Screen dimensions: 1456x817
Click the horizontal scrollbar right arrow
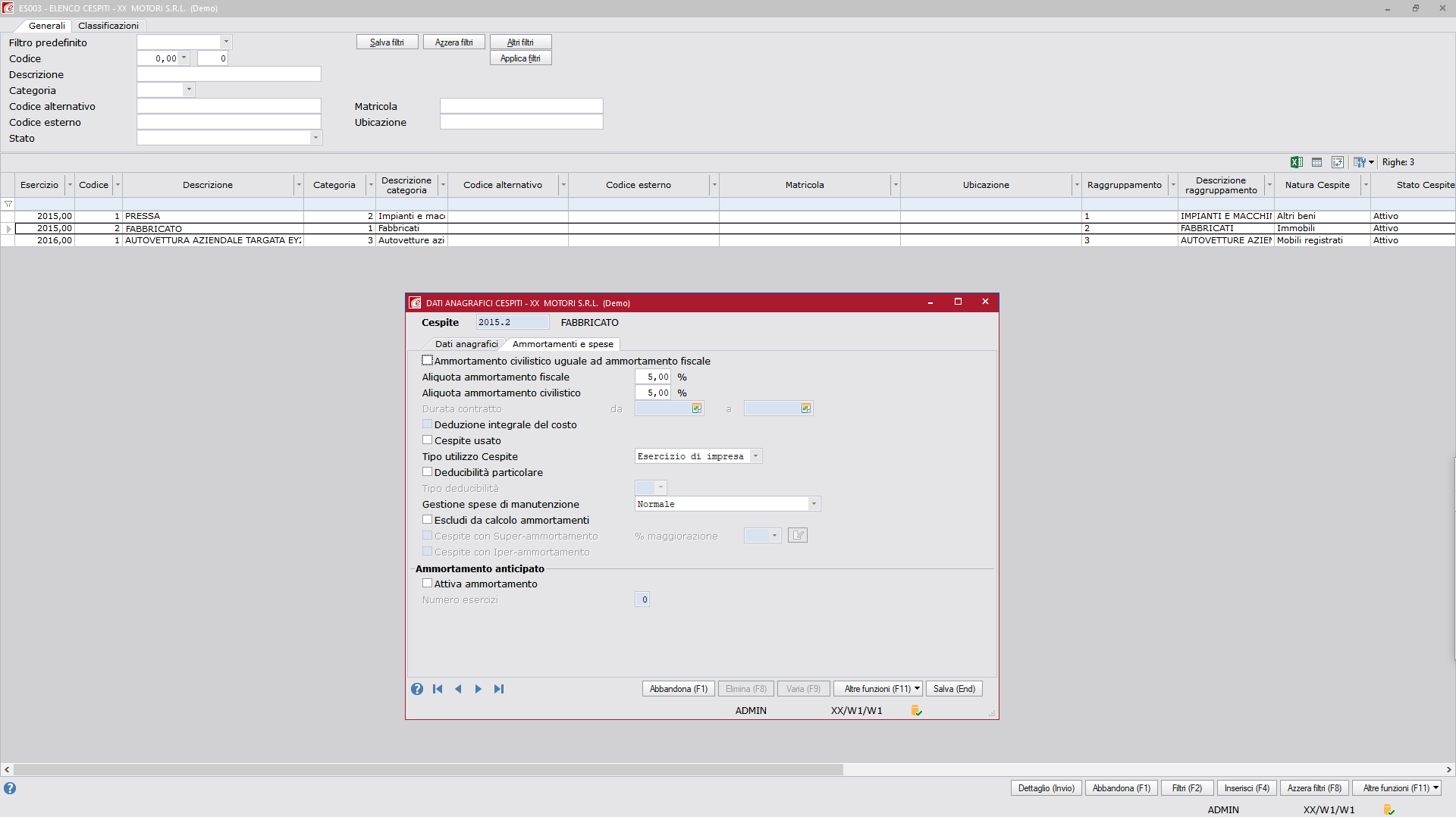coord(1448,769)
